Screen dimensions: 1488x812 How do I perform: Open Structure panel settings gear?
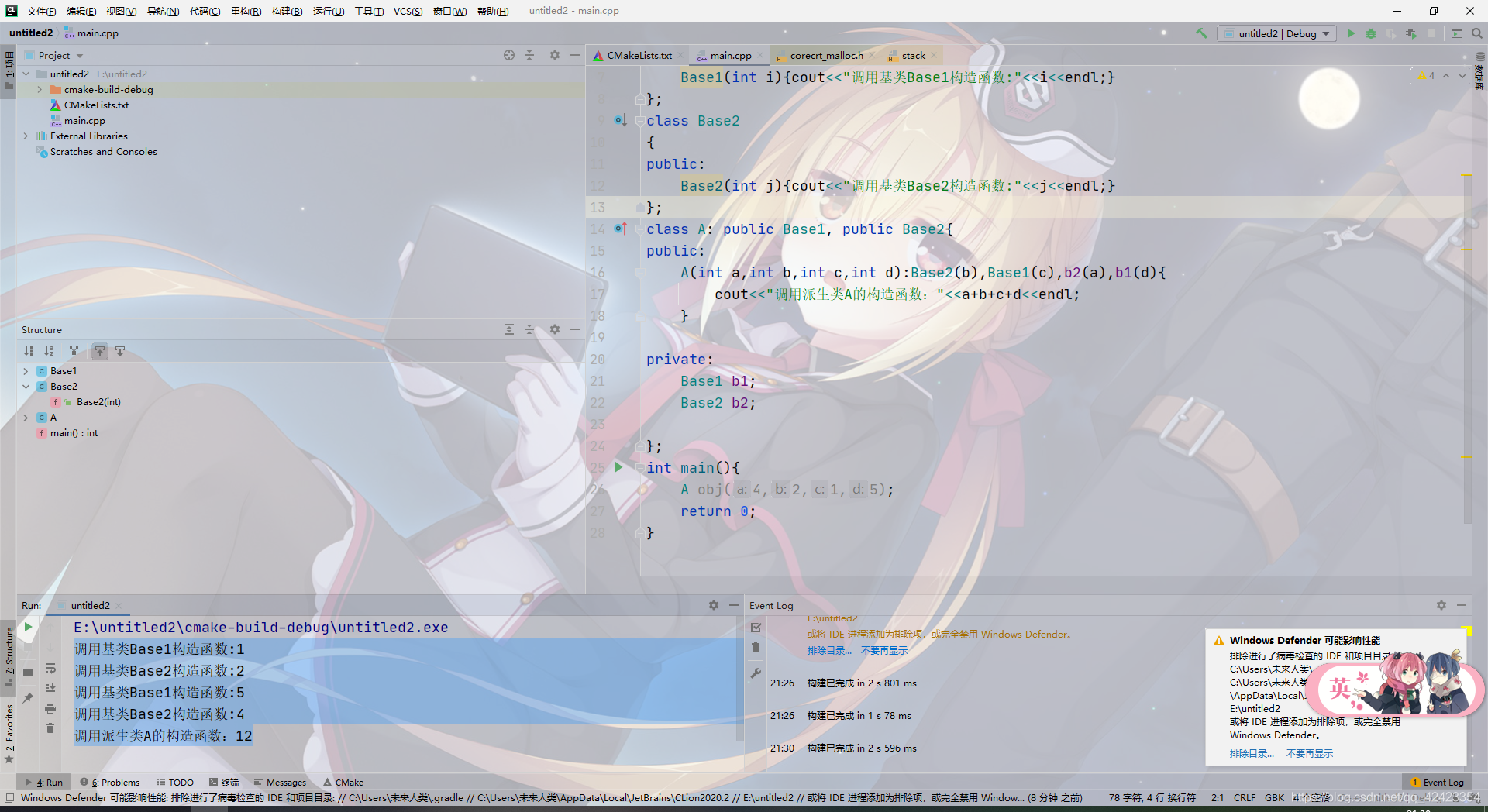tap(555, 329)
